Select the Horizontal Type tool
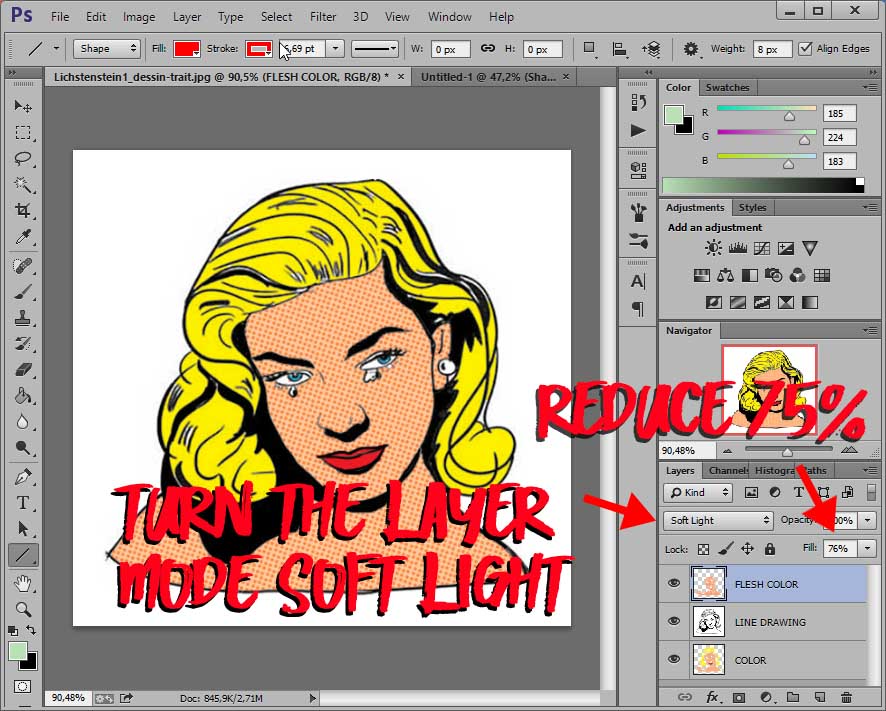 pos(23,502)
